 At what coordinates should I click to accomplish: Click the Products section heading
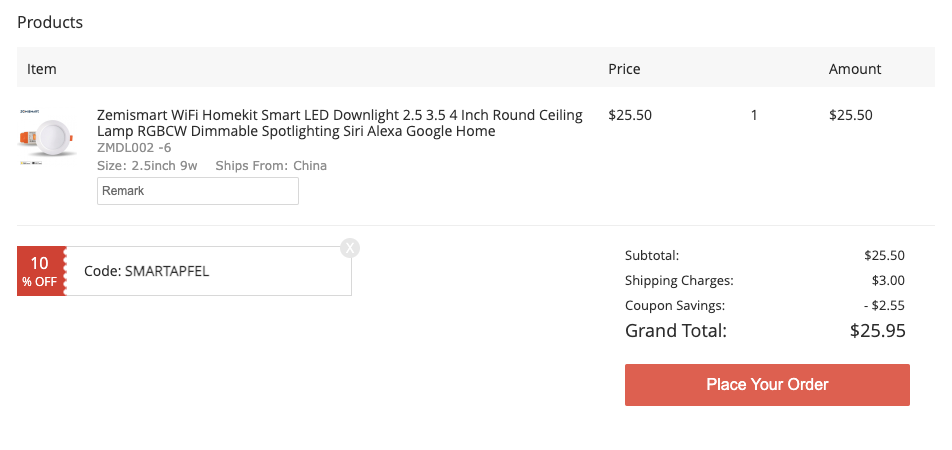pyautogui.click(x=50, y=22)
